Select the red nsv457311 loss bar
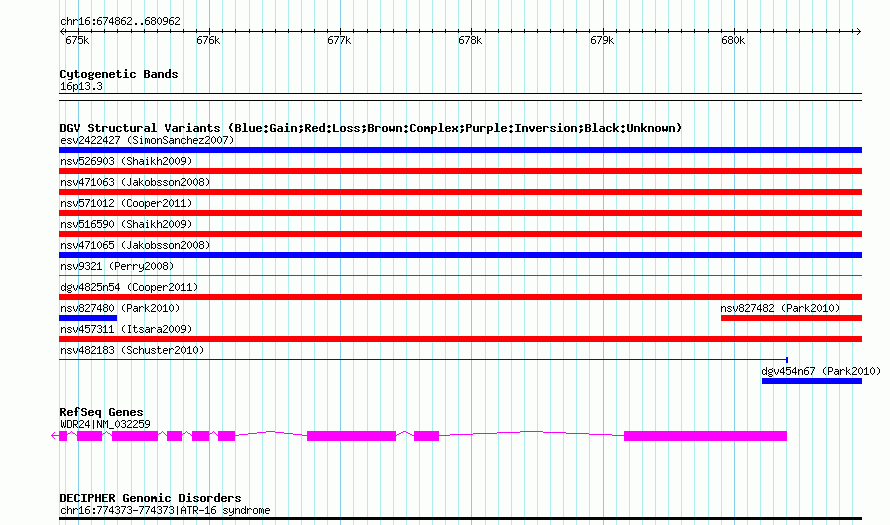890x525 pixels. coord(460,339)
